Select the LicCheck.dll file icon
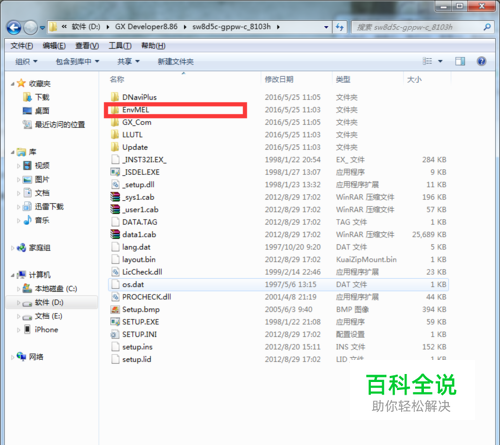The width and height of the screenshot is (500, 445). (115, 272)
